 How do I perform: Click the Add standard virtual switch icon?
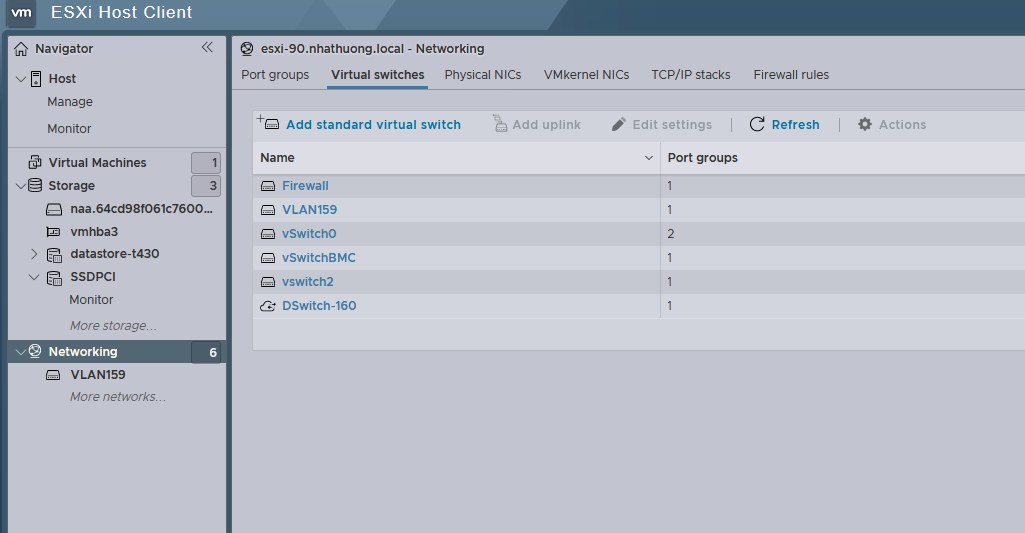click(268, 124)
